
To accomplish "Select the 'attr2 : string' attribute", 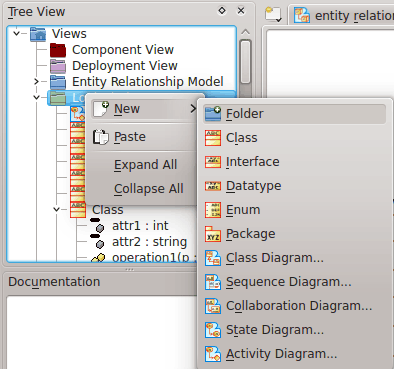I will (x=149, y=242).
